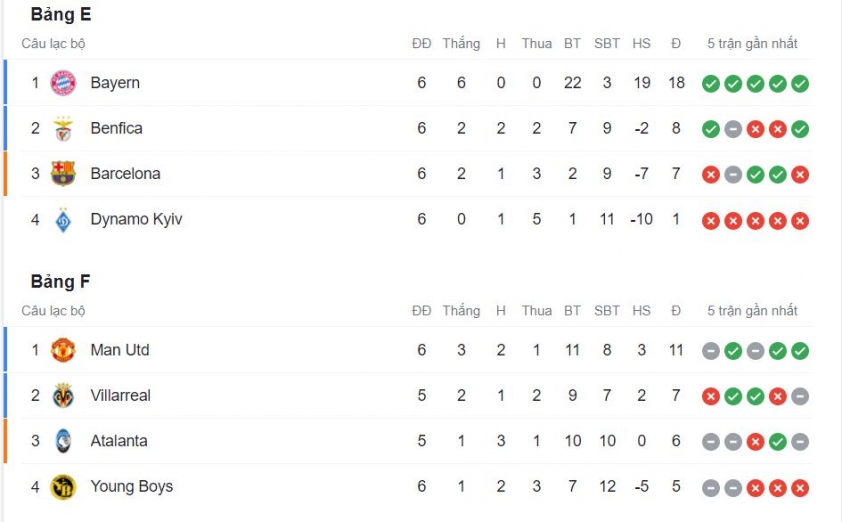This screenshot has height=522, width=842.
Task: Open the Barcelona team name link
Action: click(125, 173)
